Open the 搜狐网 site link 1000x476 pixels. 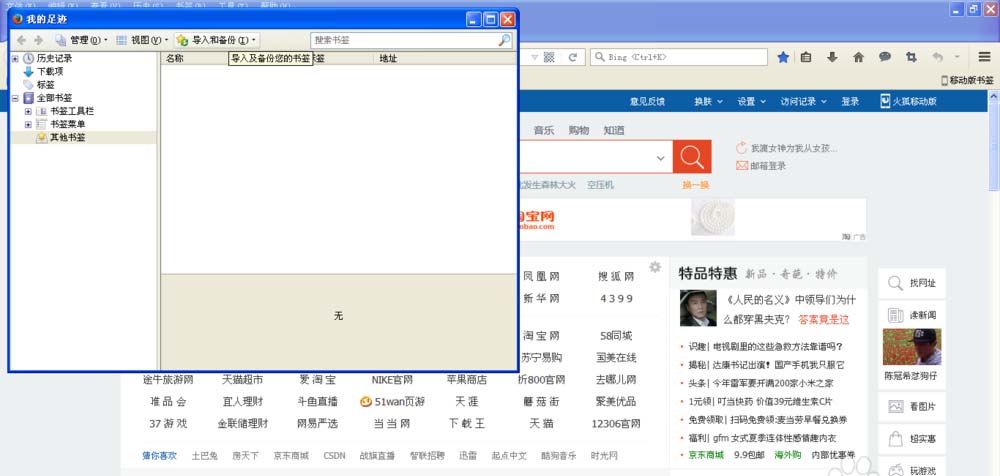[616, 277]
